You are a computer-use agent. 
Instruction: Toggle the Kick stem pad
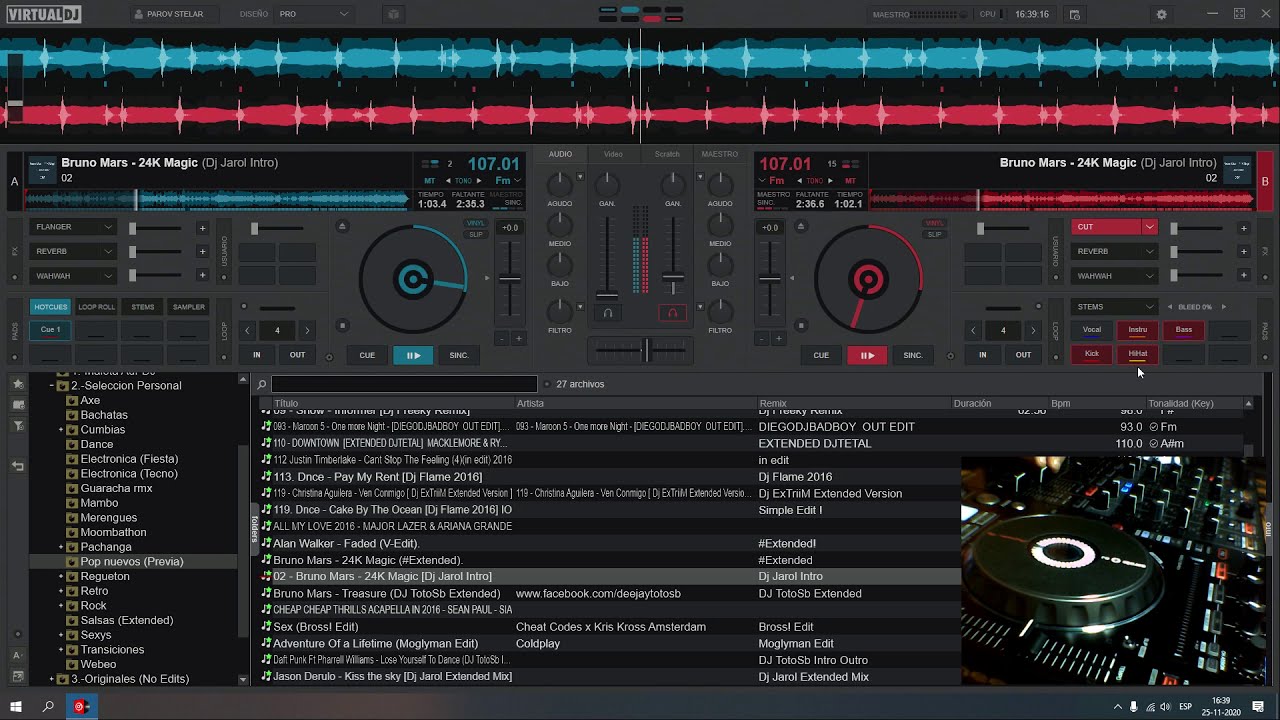pyautogui.click(x=1092, y=354)
